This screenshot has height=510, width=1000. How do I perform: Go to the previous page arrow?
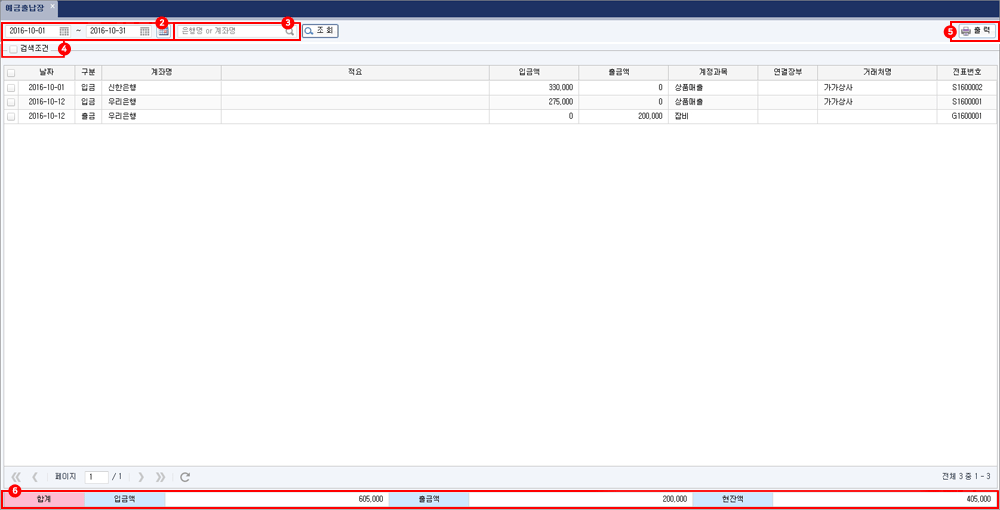35,476
